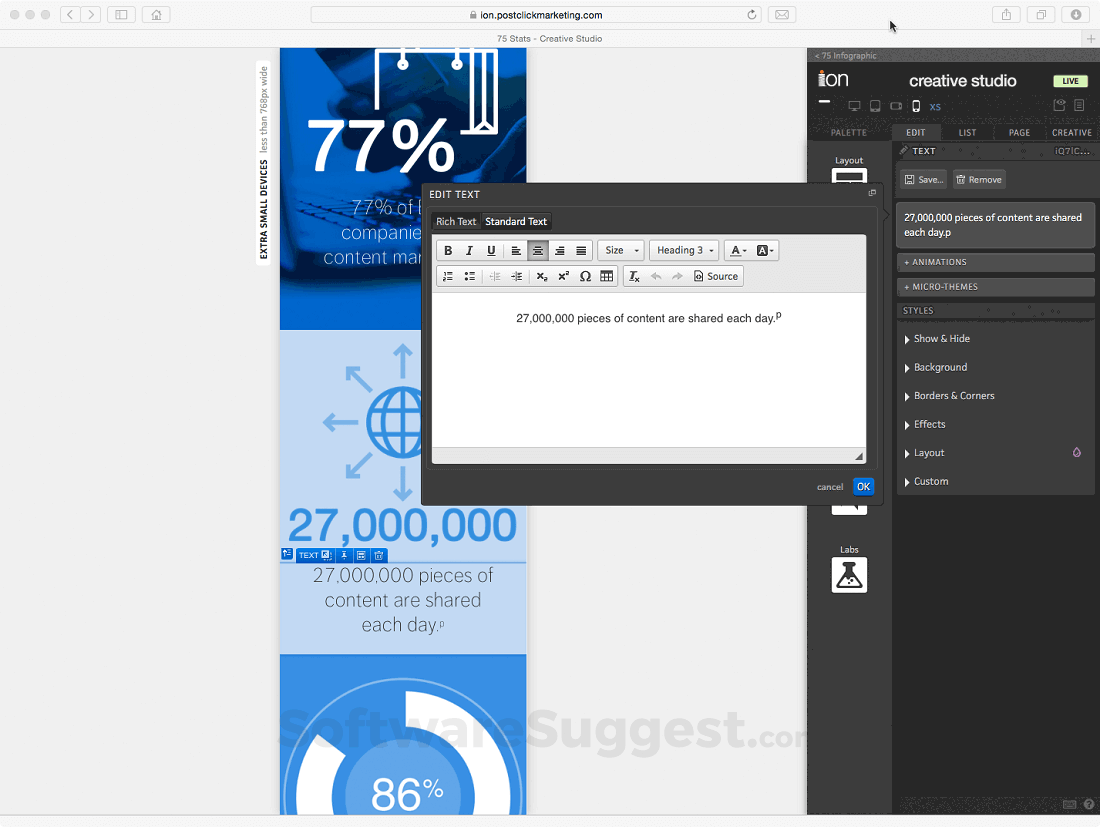
Task: Open the Size dropdown
Action: pos(620,251)
